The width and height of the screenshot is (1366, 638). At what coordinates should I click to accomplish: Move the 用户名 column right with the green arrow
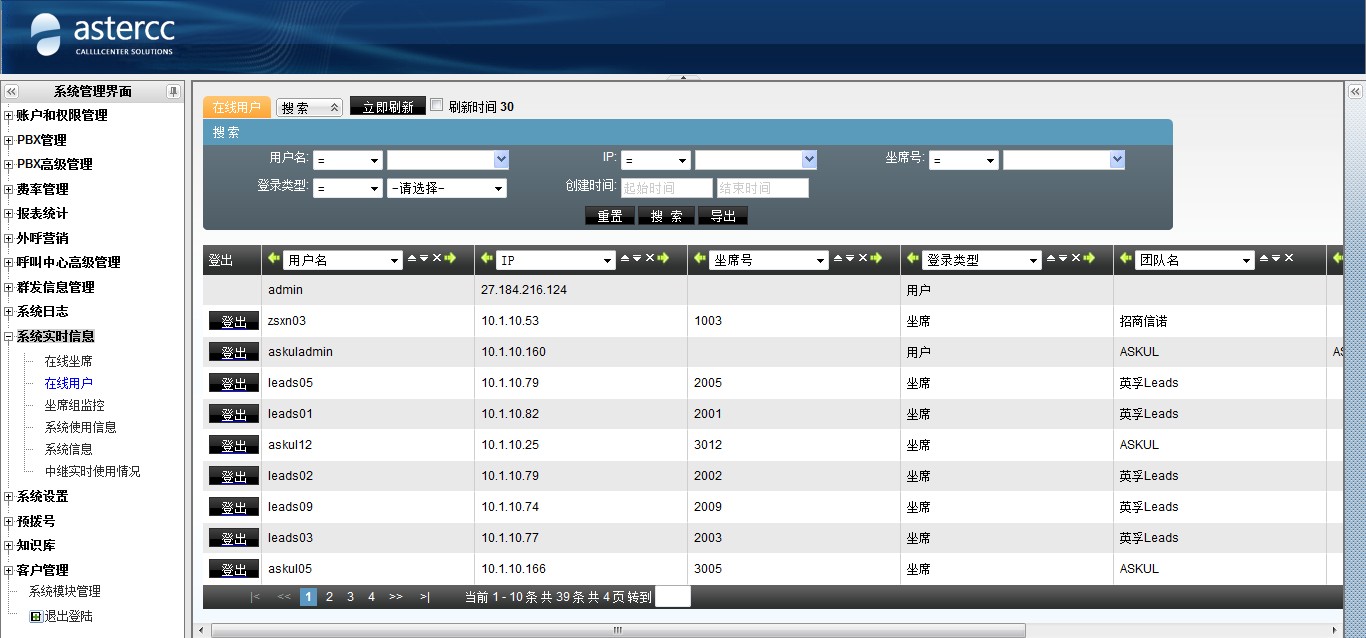[x=450, y=259]
